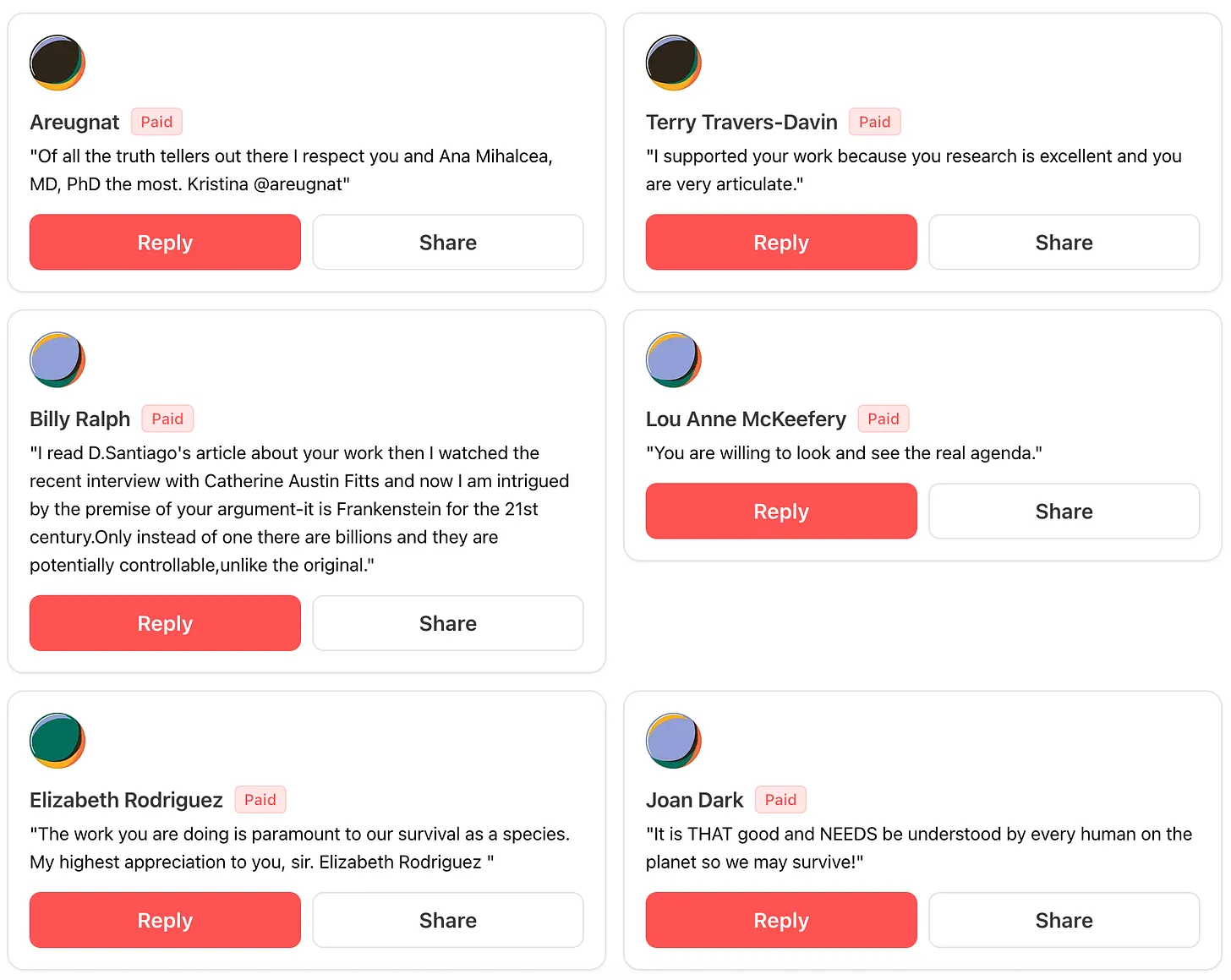Open Lou Anne McKeefery's avatar
The width and height of the screenshot is (1231, 980).
(674, 359)
